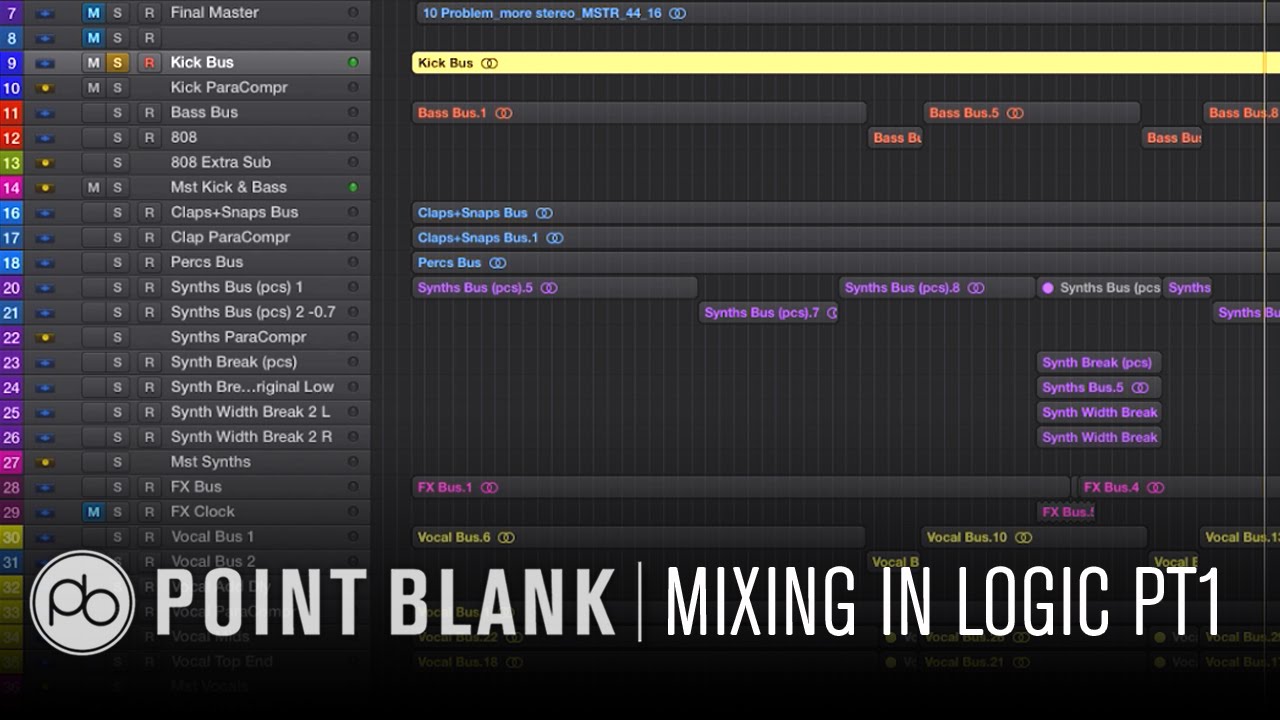The width and height of the screenshot is (1280, 720).
Task: Click loop icon on Vocal Bus.10 region
Action: [x=1023, y=538]
